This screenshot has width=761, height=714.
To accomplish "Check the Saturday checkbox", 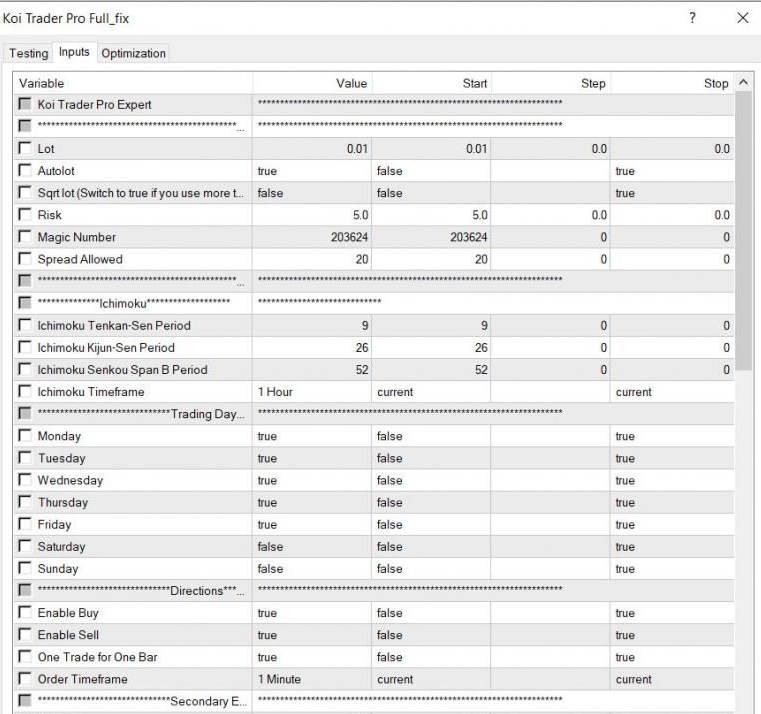I will point(25,547).
